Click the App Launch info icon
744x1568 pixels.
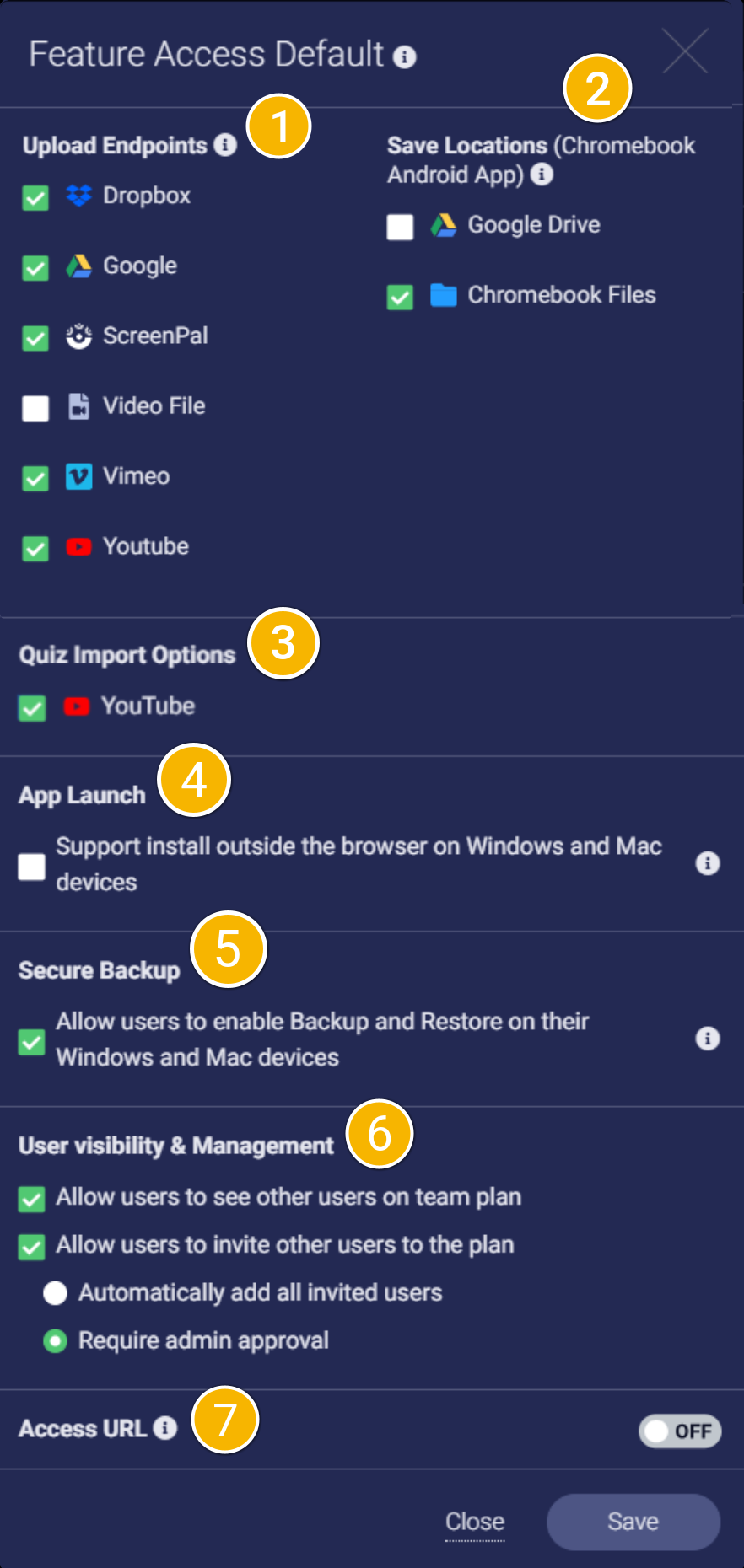coord(708,863)
